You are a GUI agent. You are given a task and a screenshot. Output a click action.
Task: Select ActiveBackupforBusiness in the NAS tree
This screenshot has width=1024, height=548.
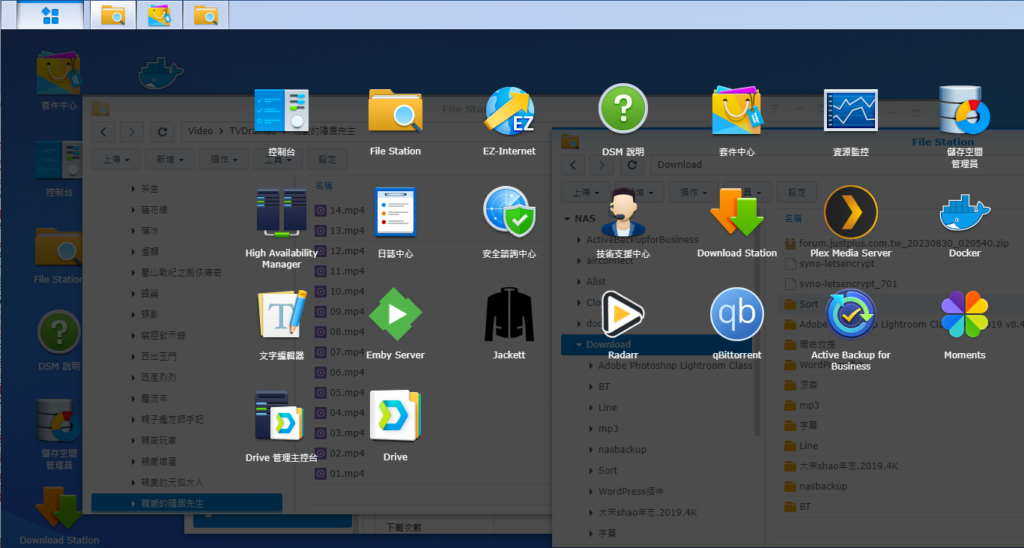[642, 240]
